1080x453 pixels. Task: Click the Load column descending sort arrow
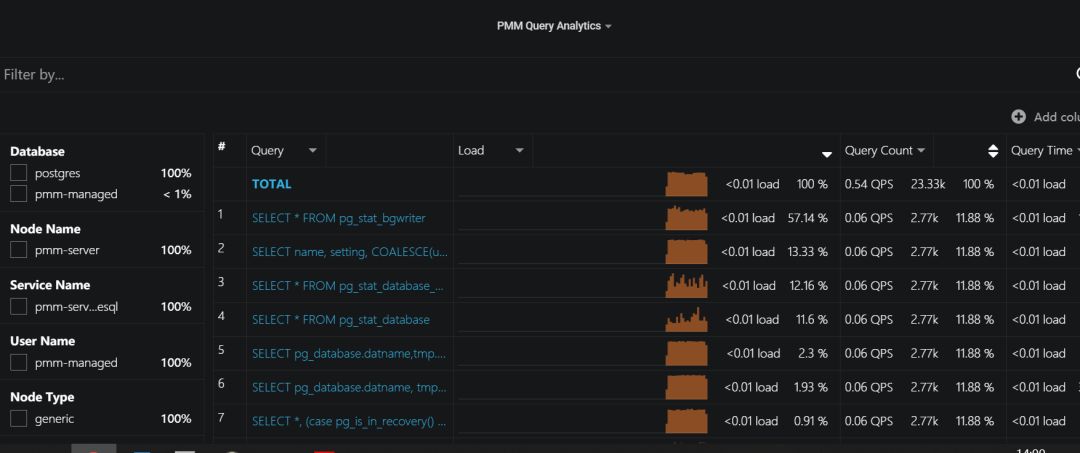click(x=827, y=154)
